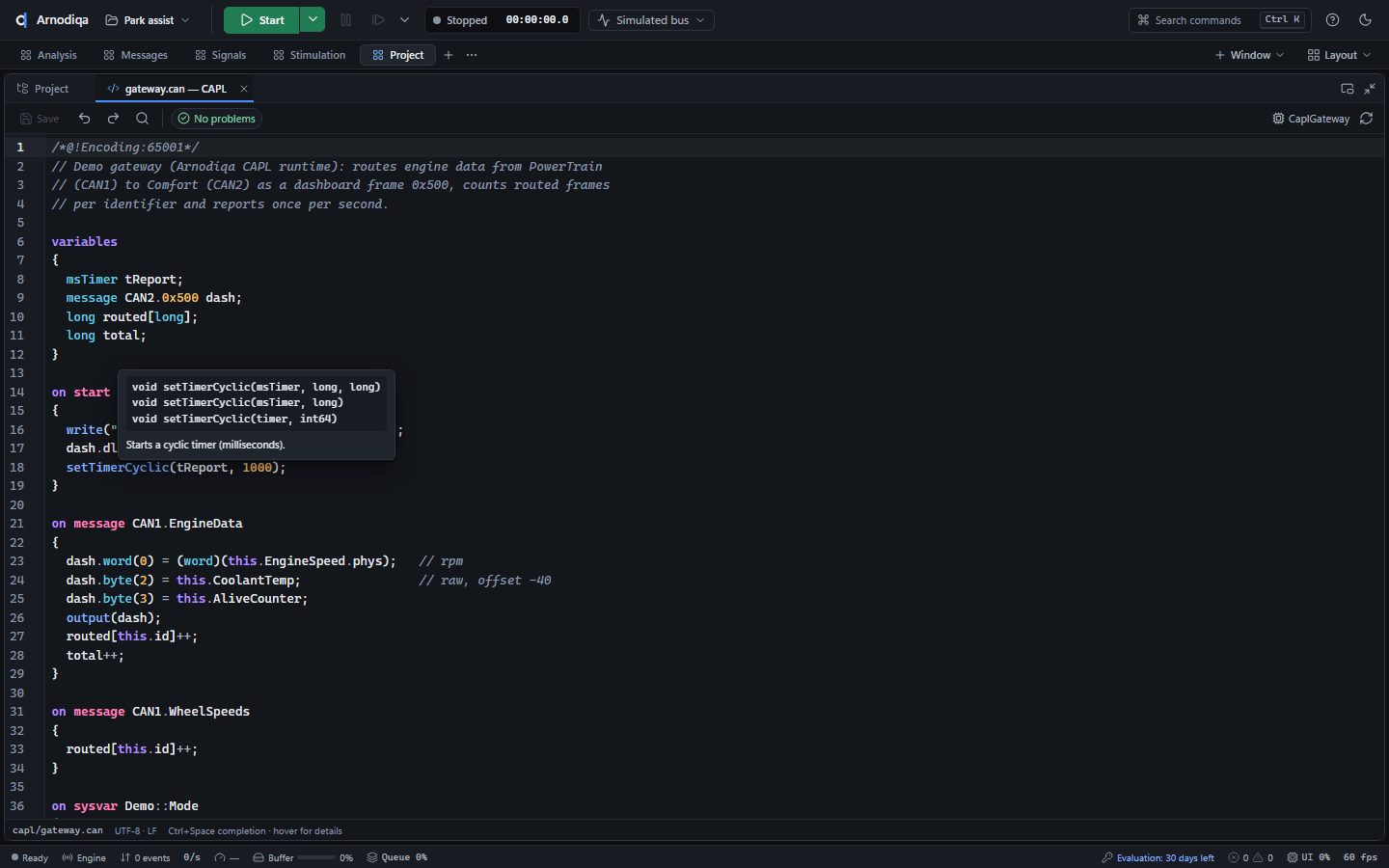Viewport: 1389px width, 868px height.
Task: Switch to the Analysis tab
Action: click(x=48, y=55)
